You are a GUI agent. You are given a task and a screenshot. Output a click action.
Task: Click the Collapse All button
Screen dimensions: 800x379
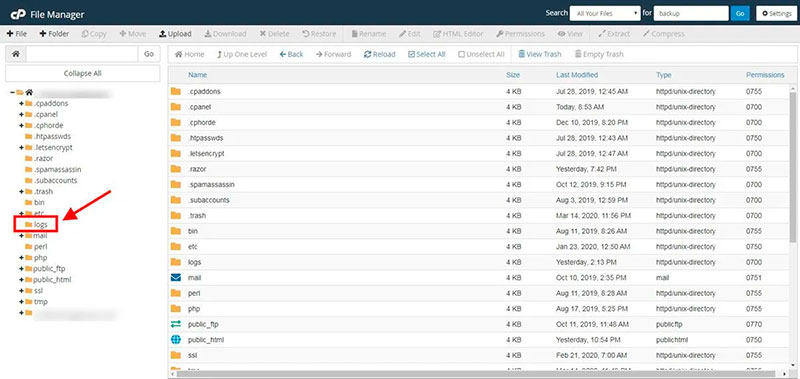pyautogui.click(x=83, y=73)
